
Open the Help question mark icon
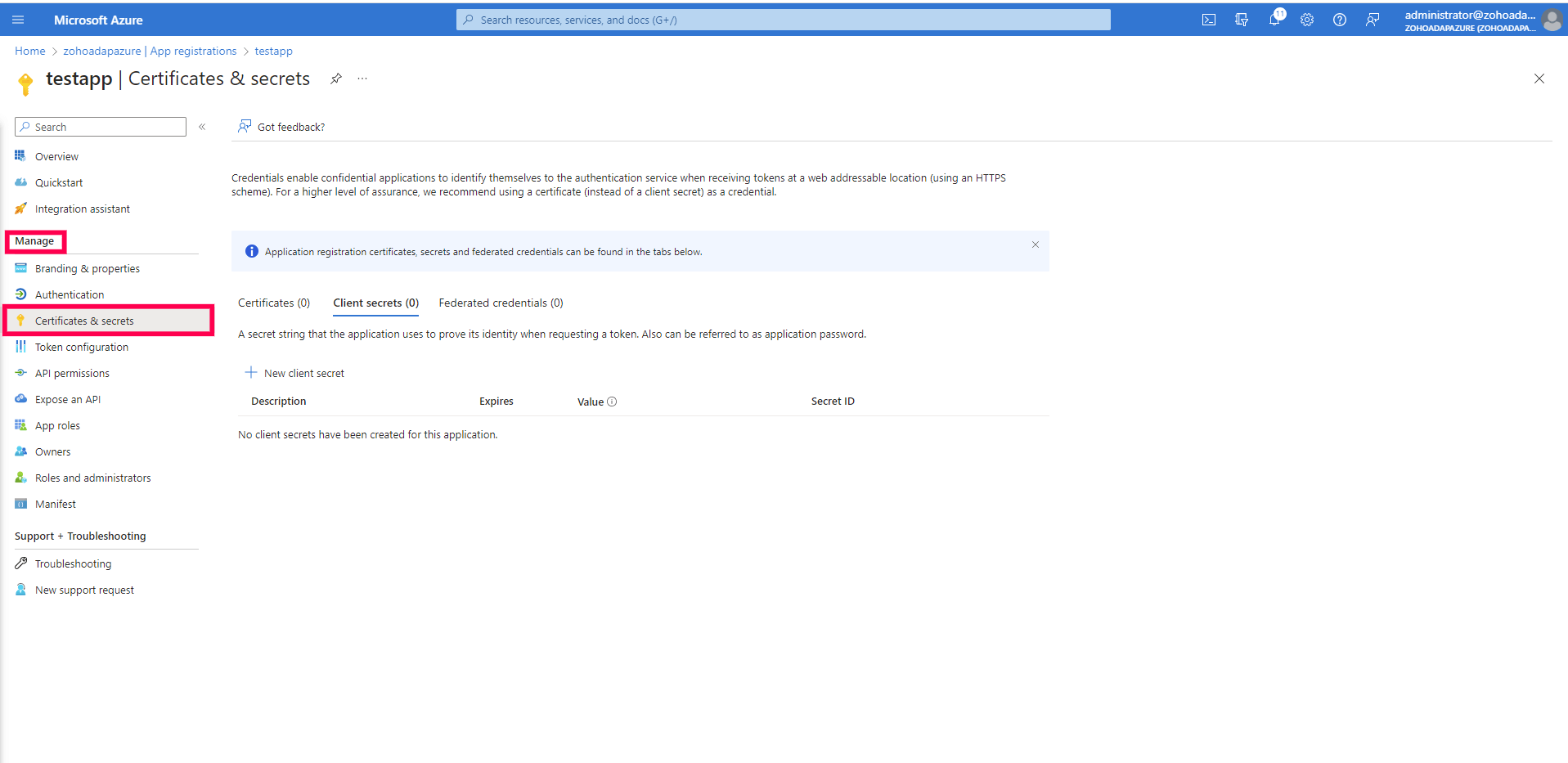tap(1340, 20)
